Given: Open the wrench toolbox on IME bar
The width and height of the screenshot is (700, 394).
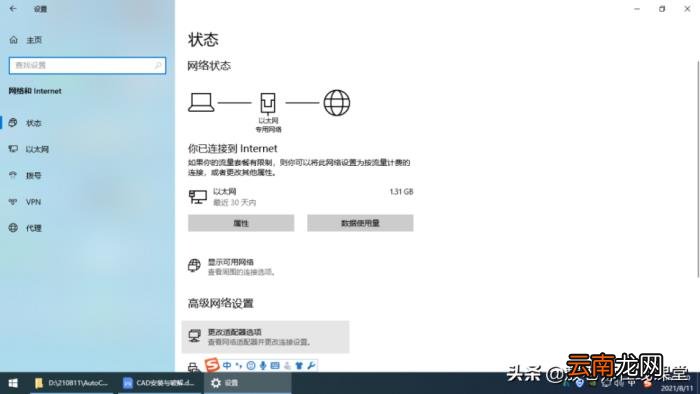Looking at the screenshot, I should point(311,365).
